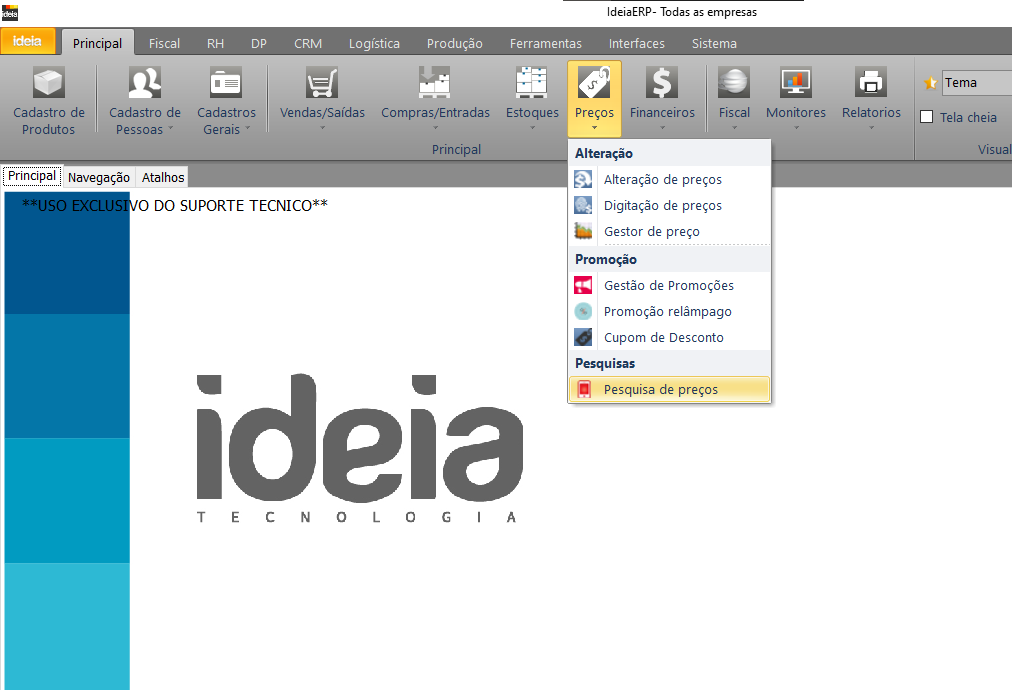Select Cupom de Desconto menu item
The image size is (1012, 690).
[x=663, y=338]
